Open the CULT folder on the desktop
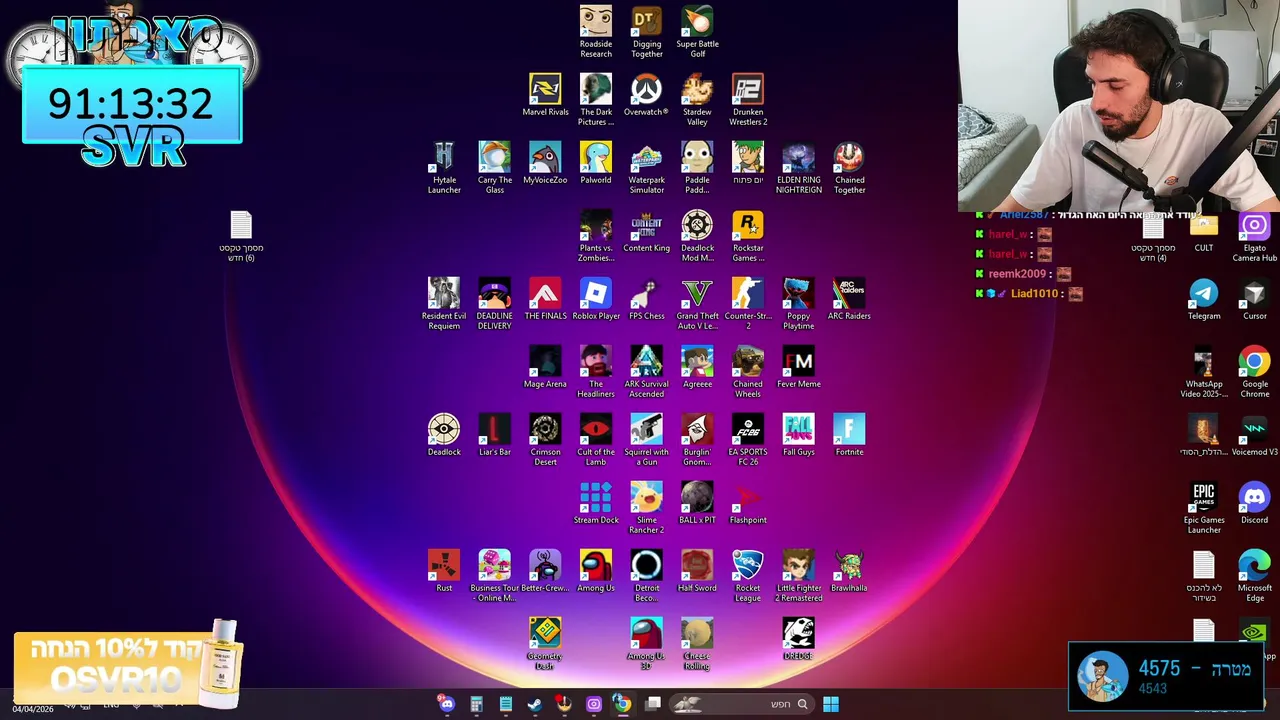This screenshot has height=720, width=1280. click(x=1204, y=231)
